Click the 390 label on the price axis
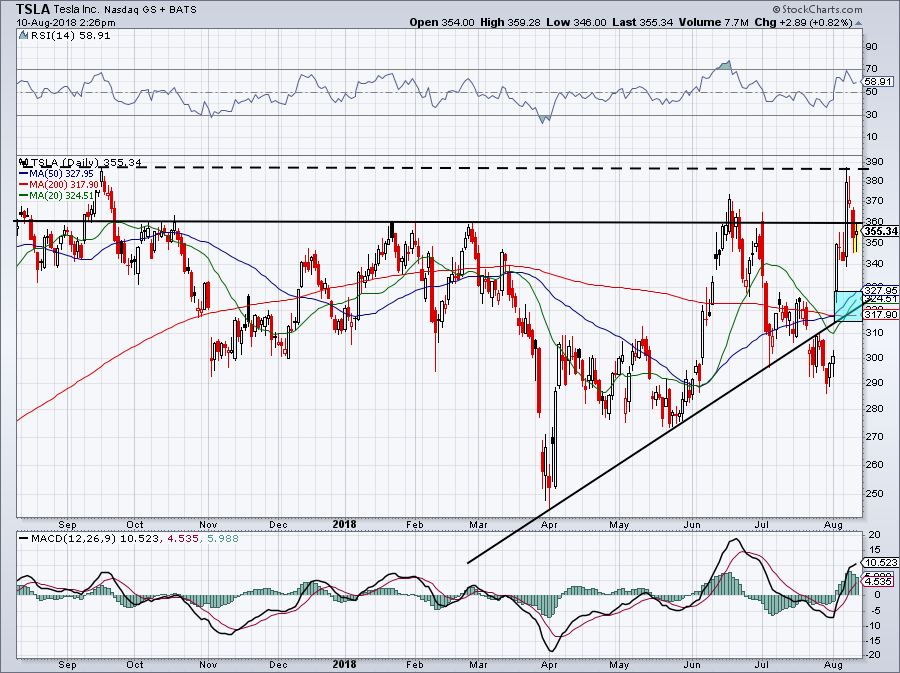This screenshot has width=900, height=673. 875,162
